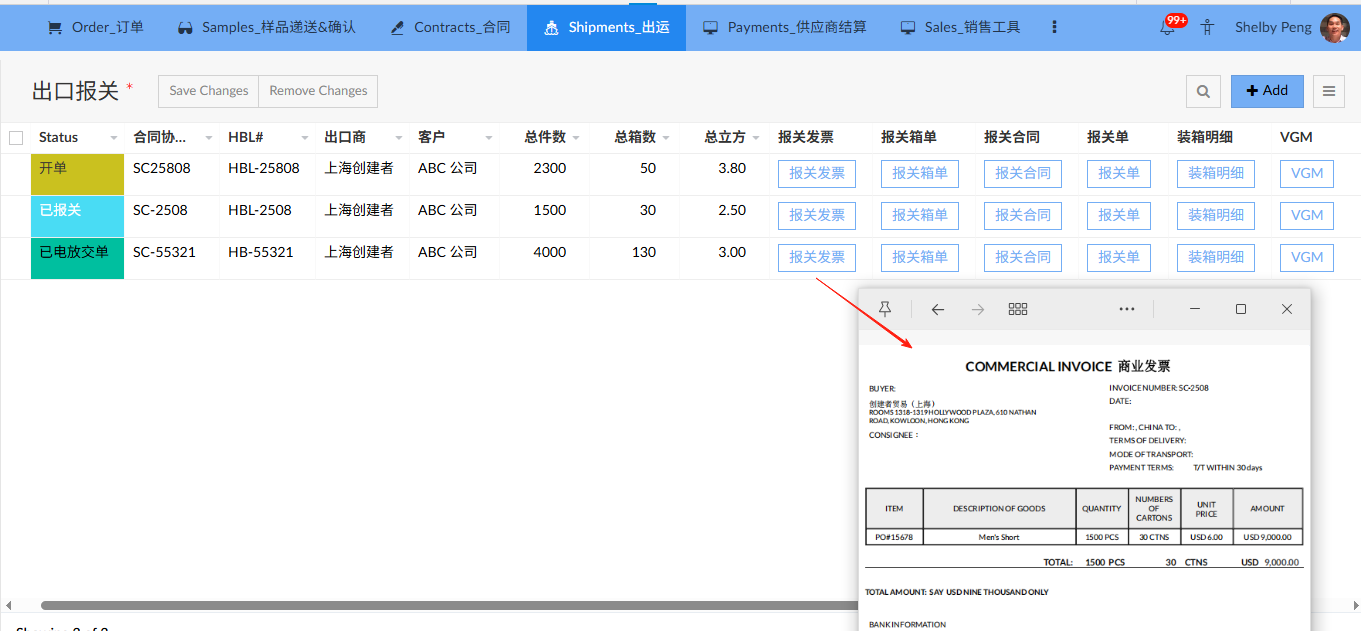Click 报关发票 button for SC25808 row

coord(816,174)
